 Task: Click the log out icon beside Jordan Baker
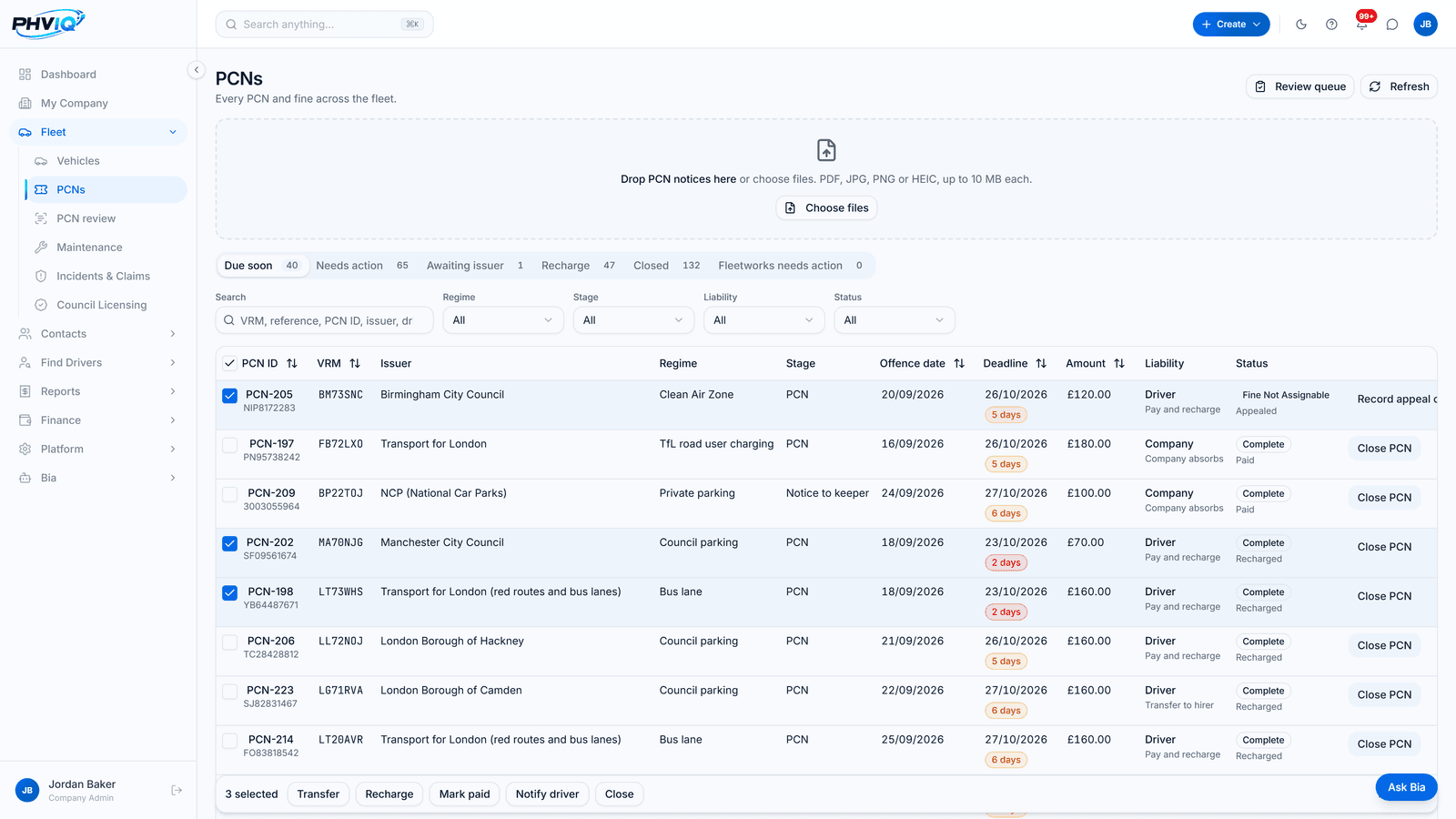point(177,790)
